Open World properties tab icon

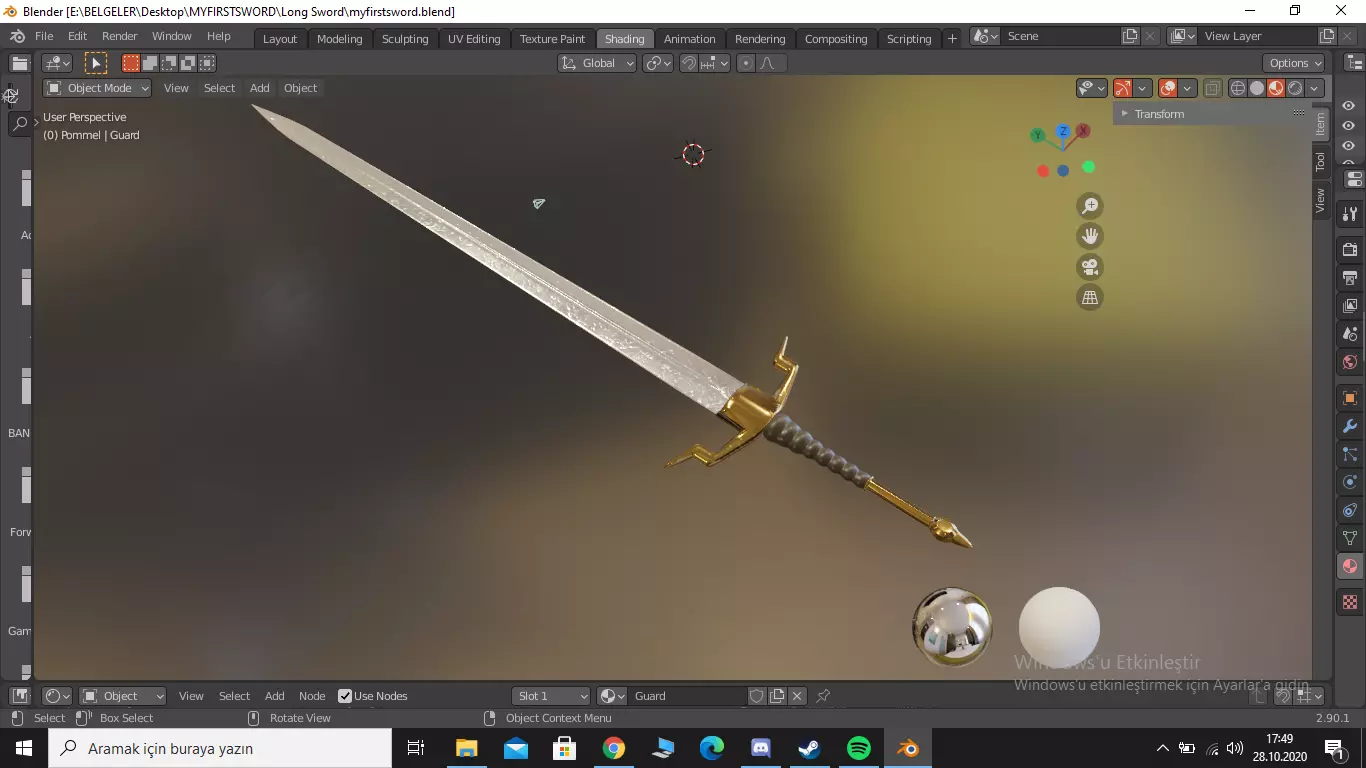coord(1350,361)
